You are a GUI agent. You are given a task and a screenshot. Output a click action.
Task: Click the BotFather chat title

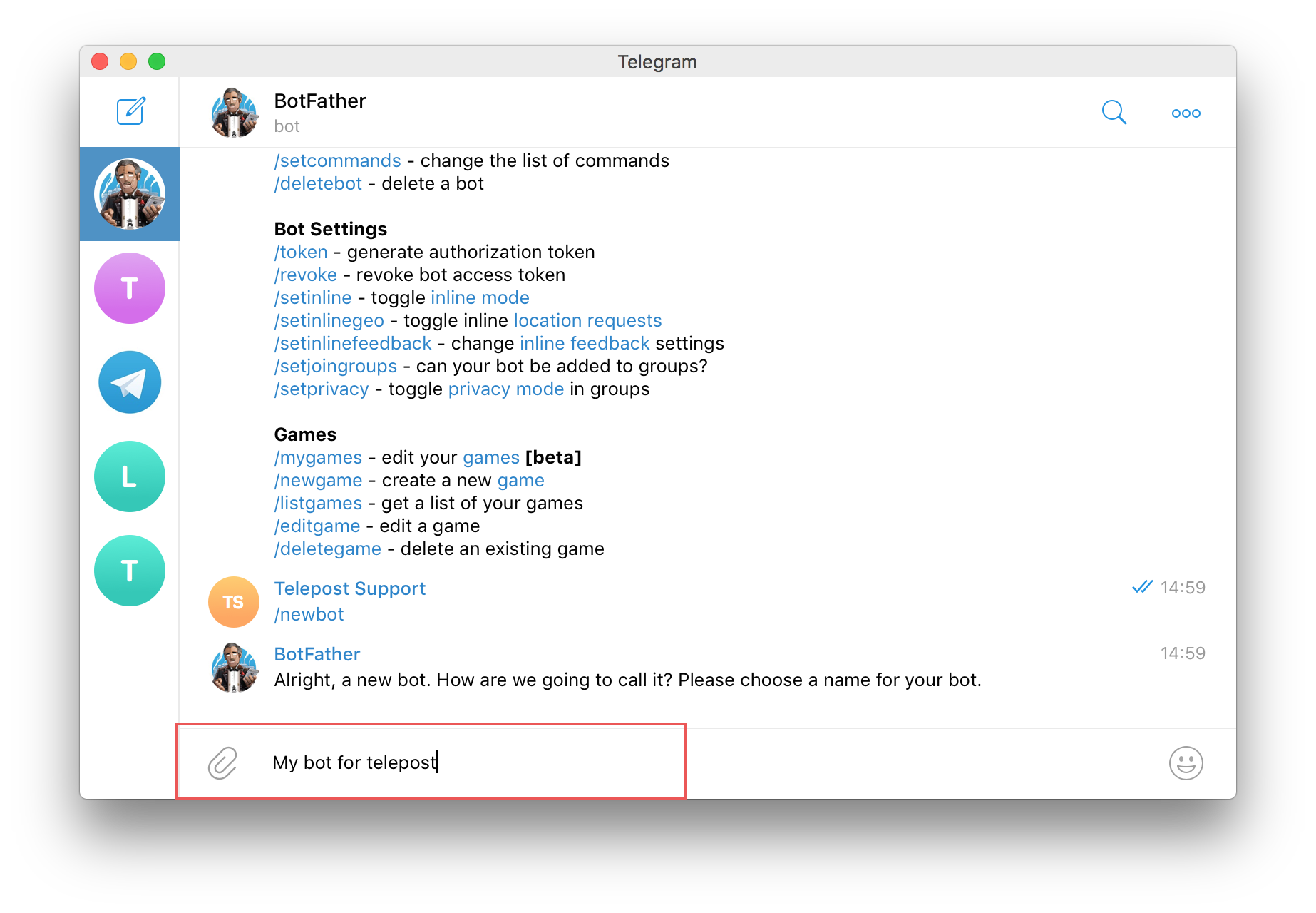(x=319, y=101)
